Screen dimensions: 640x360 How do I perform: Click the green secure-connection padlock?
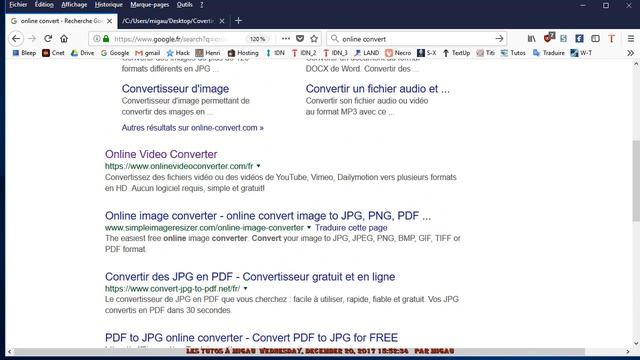click(x=106, y=39)
